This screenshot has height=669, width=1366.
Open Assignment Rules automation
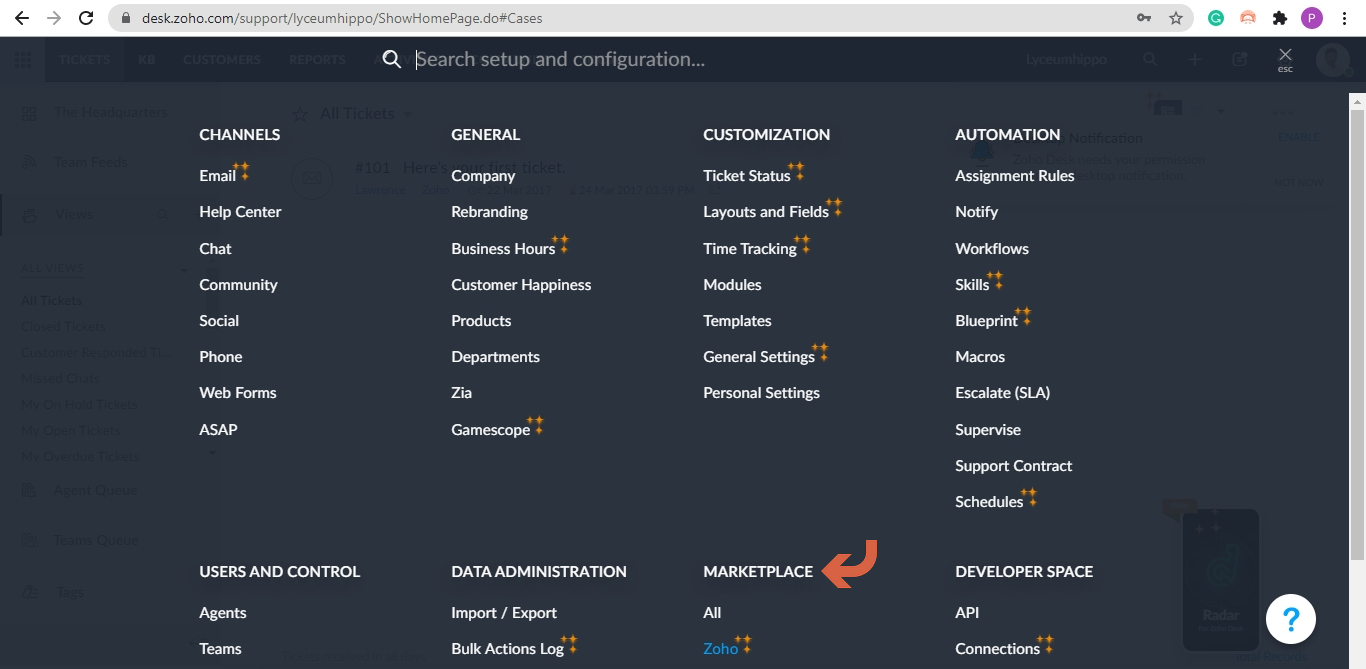coord(1015,175)
